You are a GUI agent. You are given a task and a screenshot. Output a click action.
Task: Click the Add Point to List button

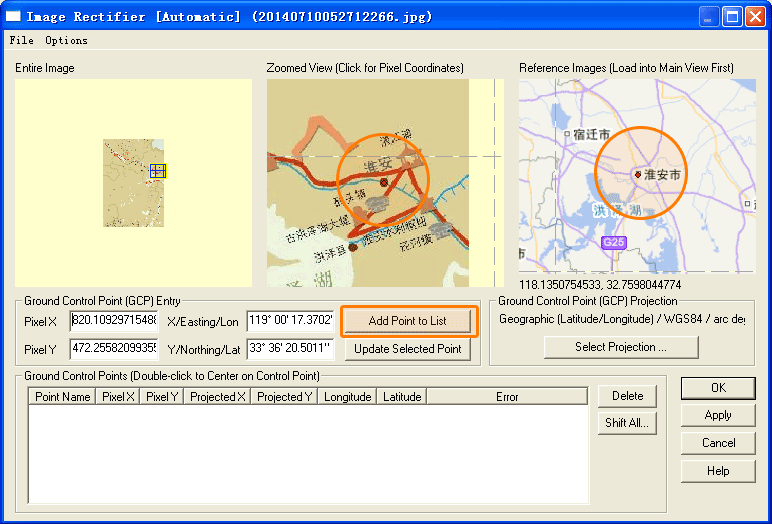click(408, 321)
